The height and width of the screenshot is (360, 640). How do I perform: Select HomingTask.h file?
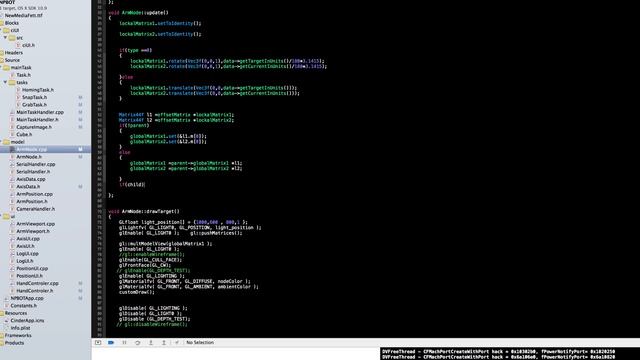(x=38, y=90)
